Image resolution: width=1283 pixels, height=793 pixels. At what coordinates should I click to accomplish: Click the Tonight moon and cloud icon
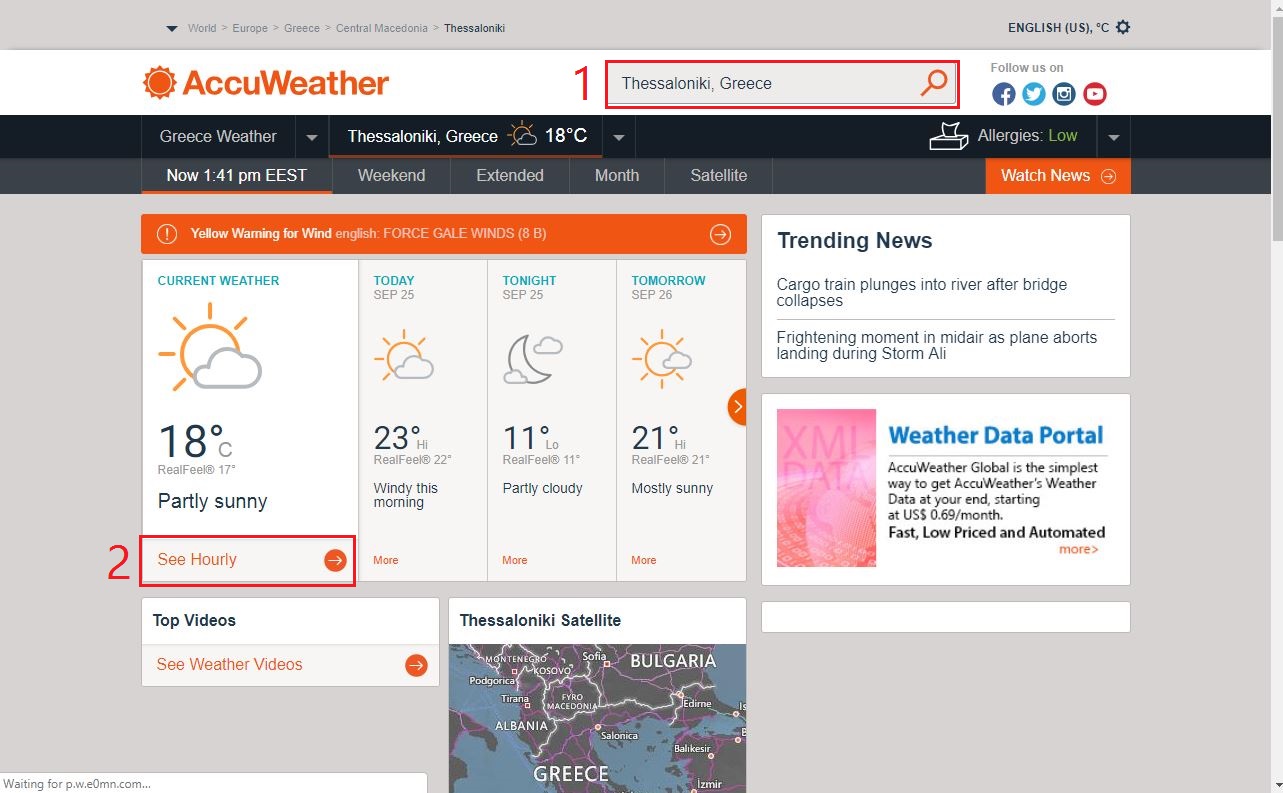coord(533,358)
